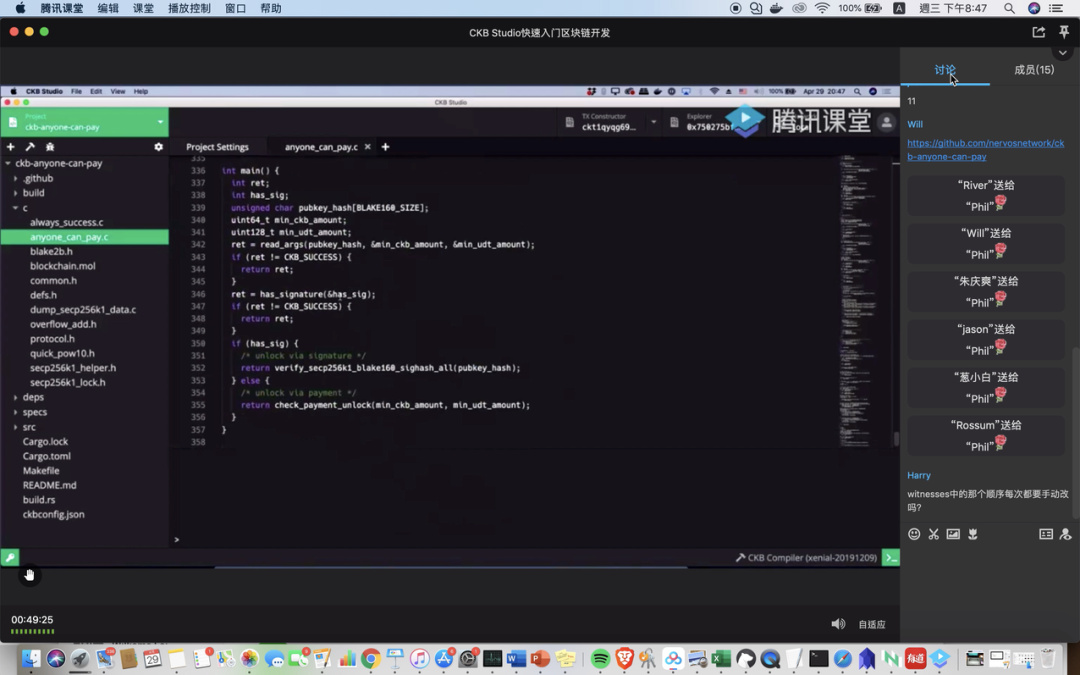Collapse the ckb-anyone-can-pay root folder

pos(8,163)
